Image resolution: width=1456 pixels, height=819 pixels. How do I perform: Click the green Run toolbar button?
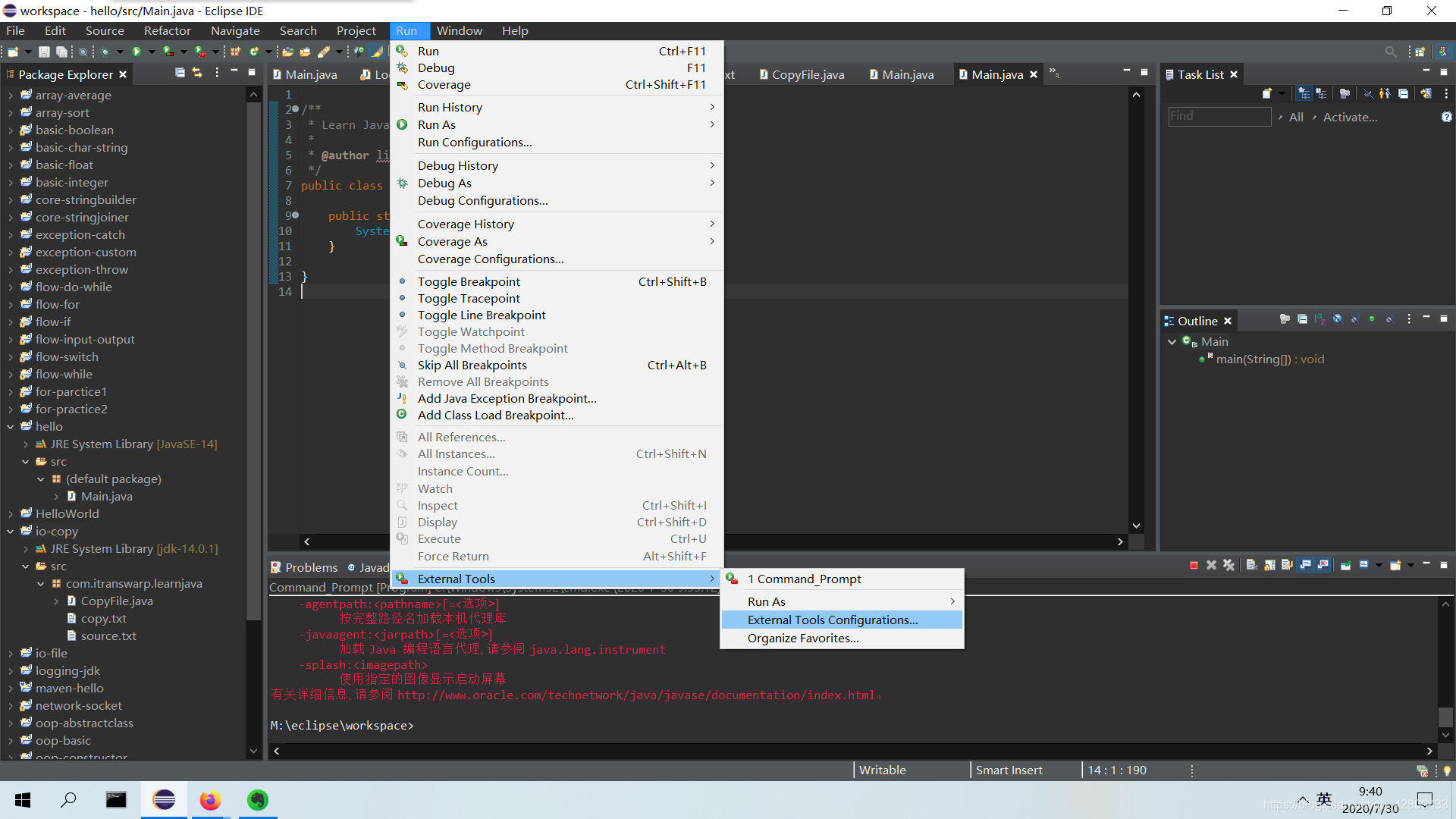point(136,52)
